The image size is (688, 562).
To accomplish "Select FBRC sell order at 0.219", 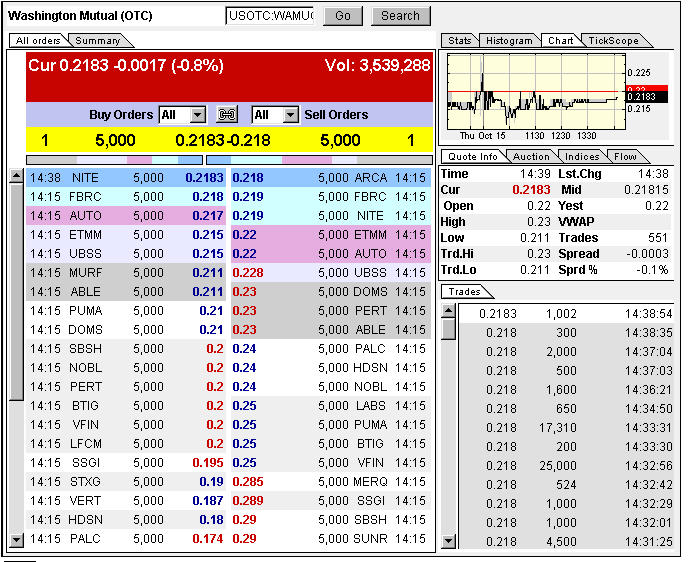I will point(331,197).
